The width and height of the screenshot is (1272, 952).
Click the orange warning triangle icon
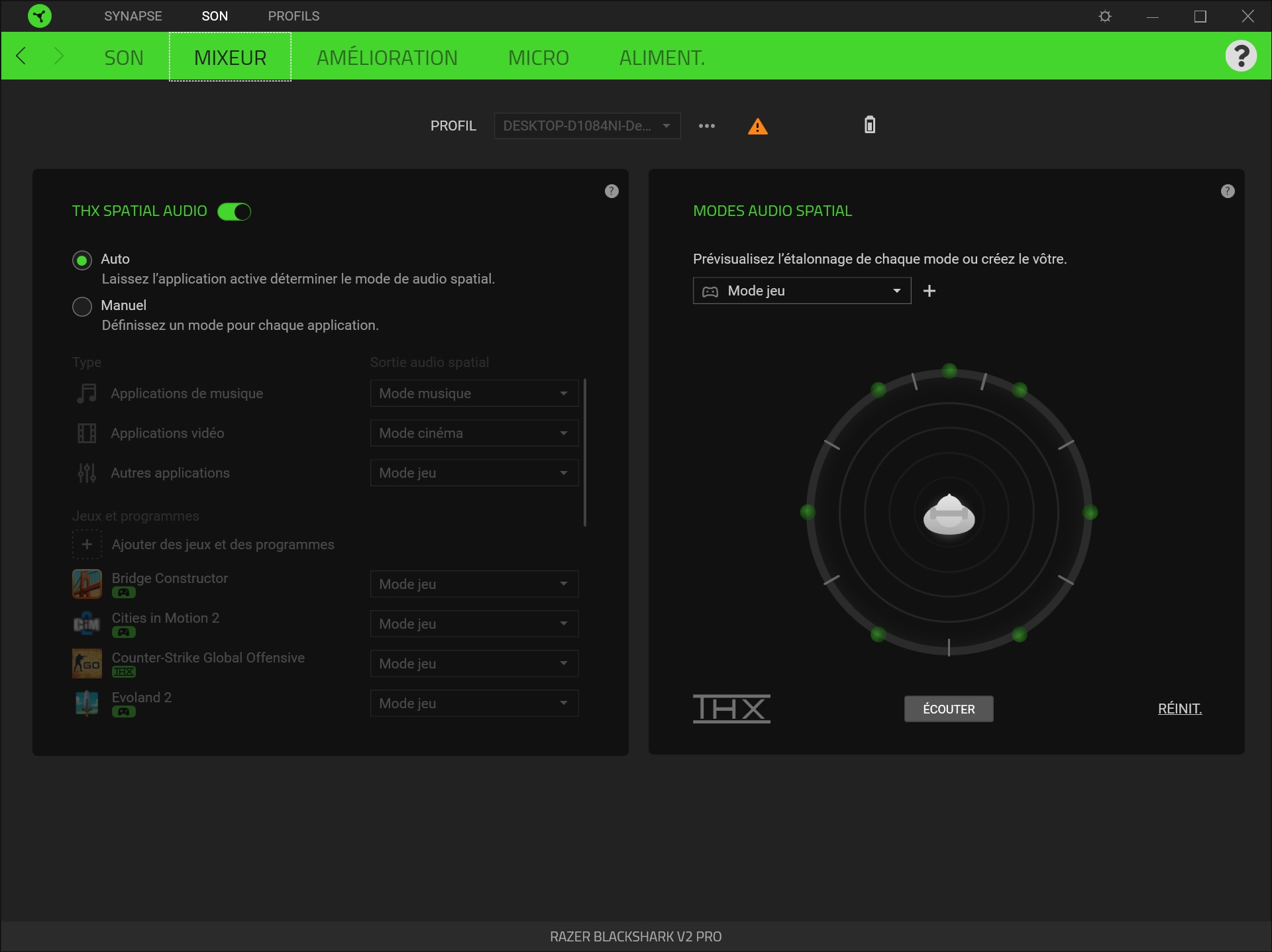(x=757, y=126)
